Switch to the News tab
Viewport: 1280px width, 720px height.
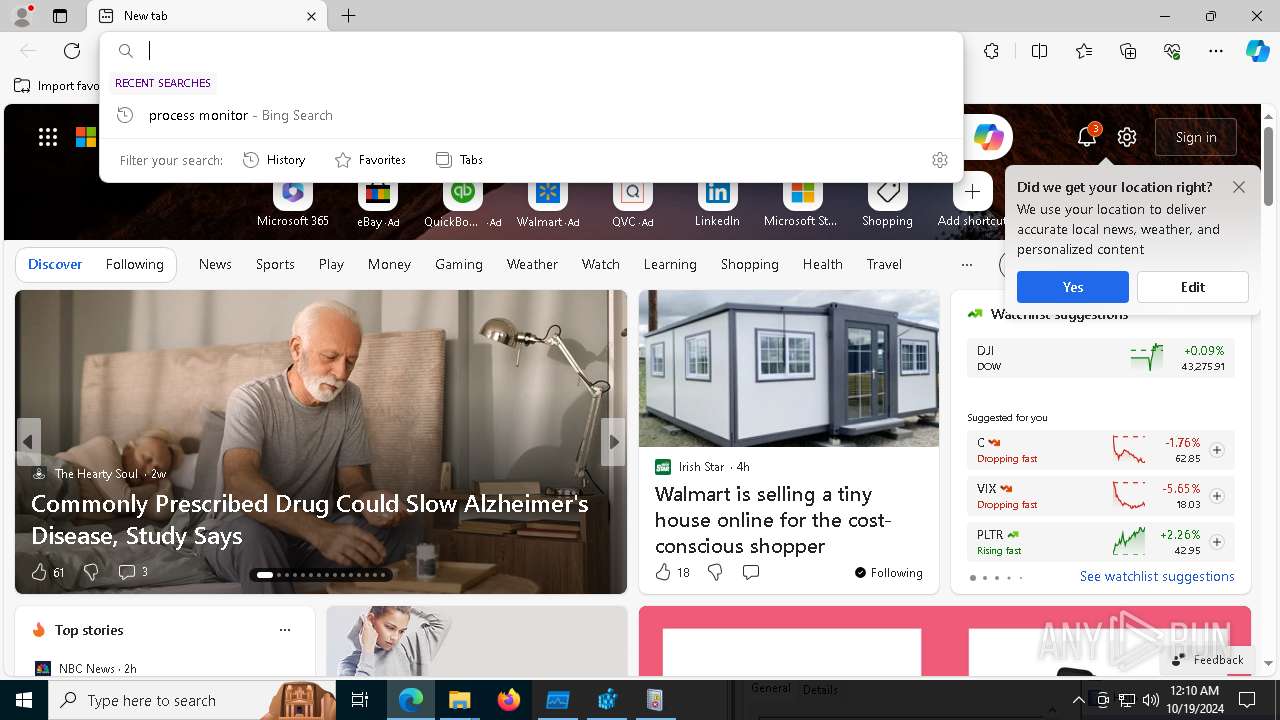coord(215,265)
